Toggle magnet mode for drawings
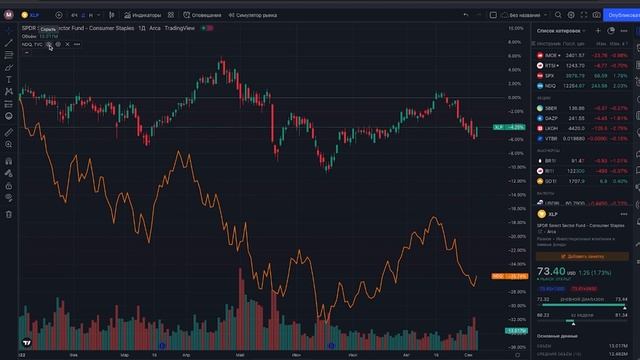This screenshot has height=360, width=640. [9, 161]
